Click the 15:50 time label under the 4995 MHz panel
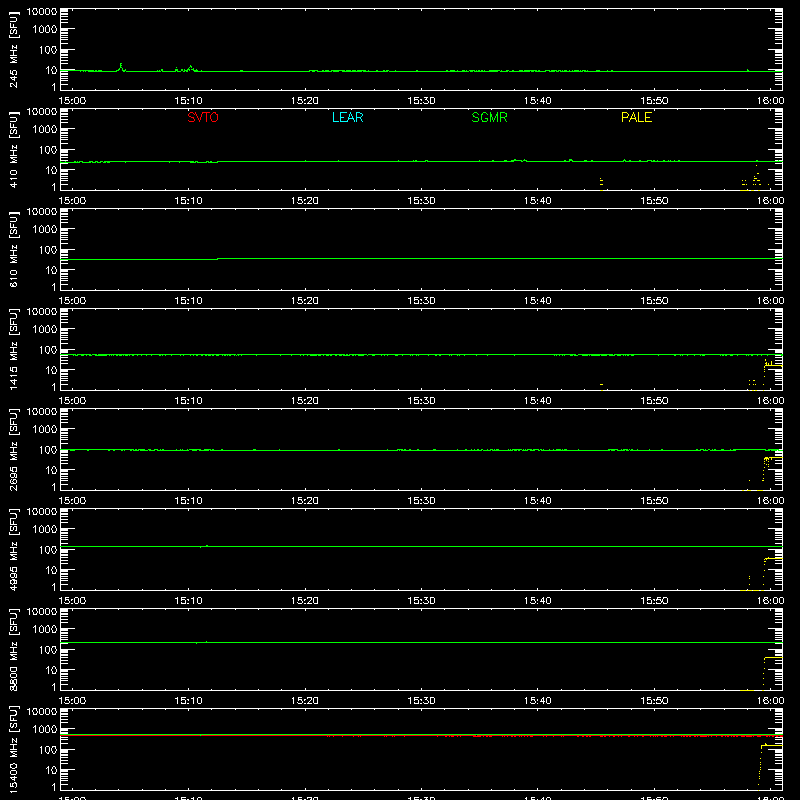800x800 pixels. coord(654,601)
